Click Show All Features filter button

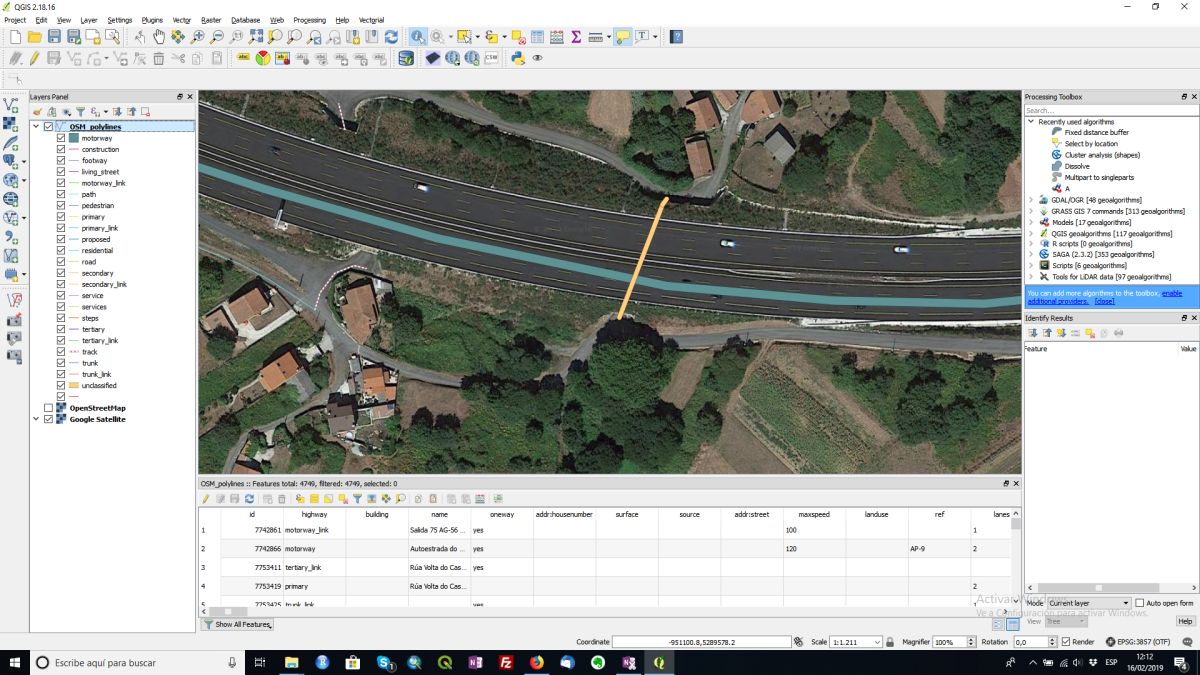(x=237, y=624)
